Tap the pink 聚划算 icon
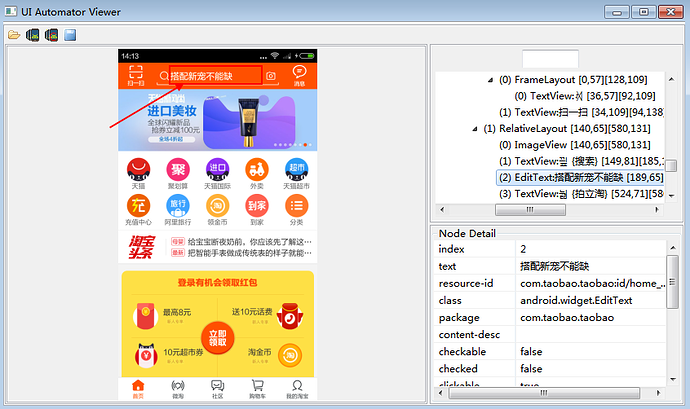Viewport: 690px width, 409px height. coord(178,169)
